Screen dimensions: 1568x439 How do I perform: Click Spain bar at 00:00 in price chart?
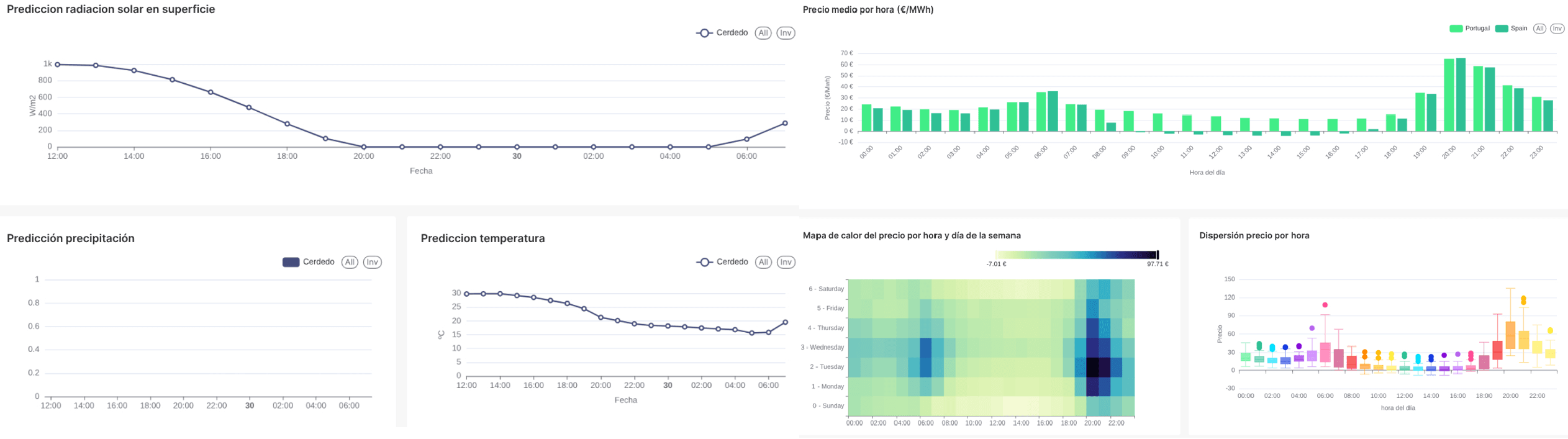878,120
